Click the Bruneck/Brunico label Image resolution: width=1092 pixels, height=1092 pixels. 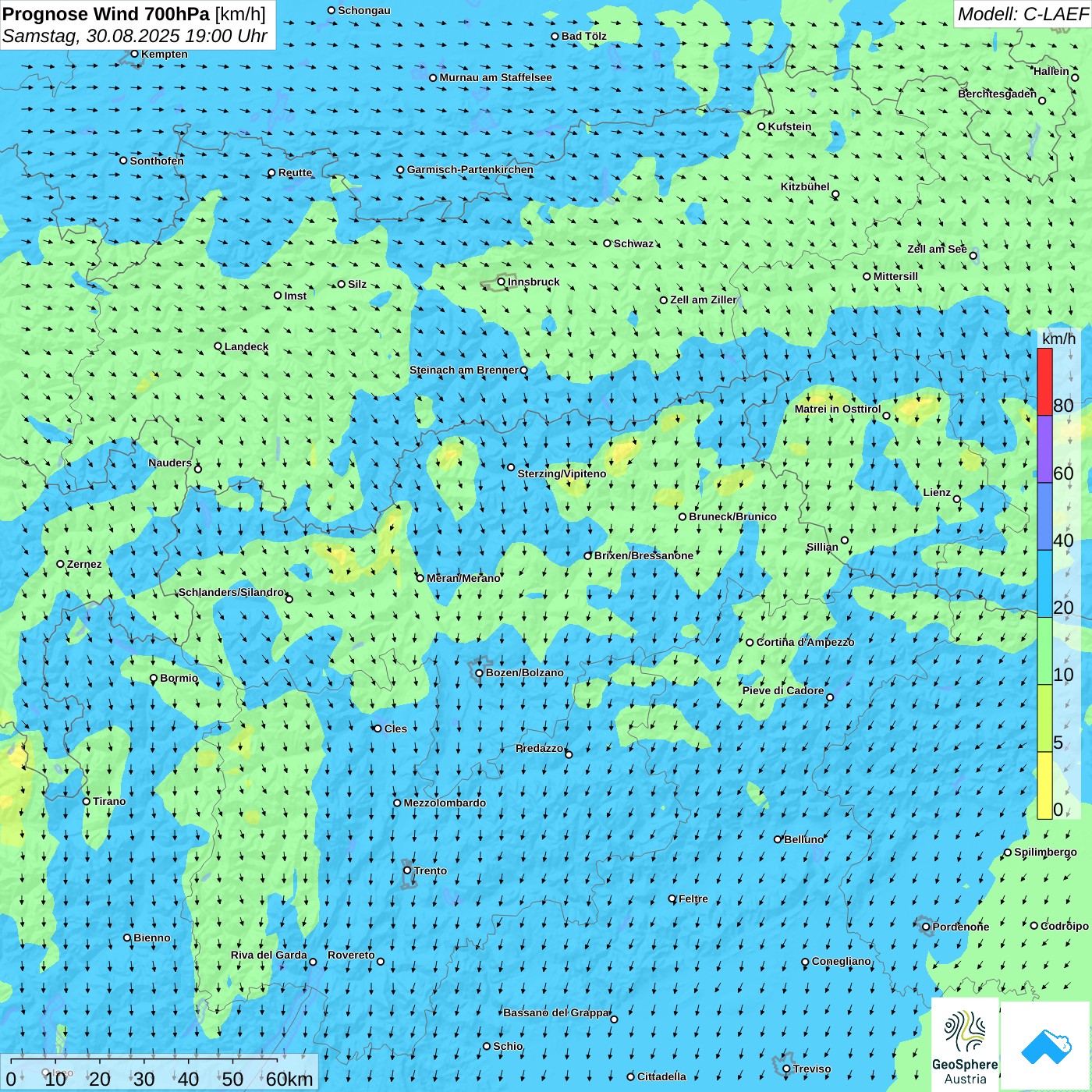coord(732,516)
